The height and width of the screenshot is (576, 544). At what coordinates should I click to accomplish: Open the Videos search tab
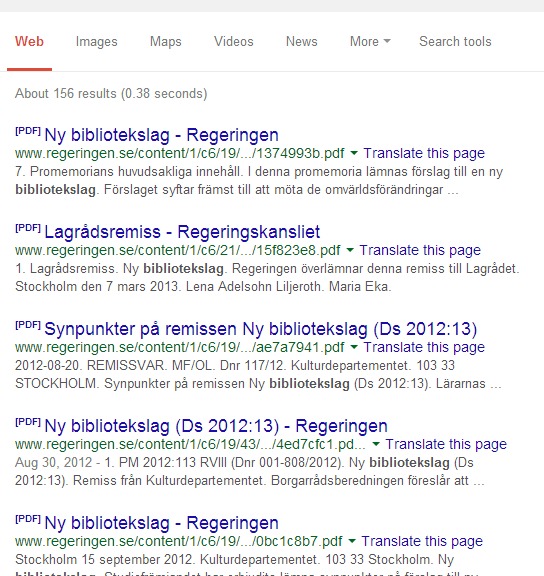pos(234,42)
